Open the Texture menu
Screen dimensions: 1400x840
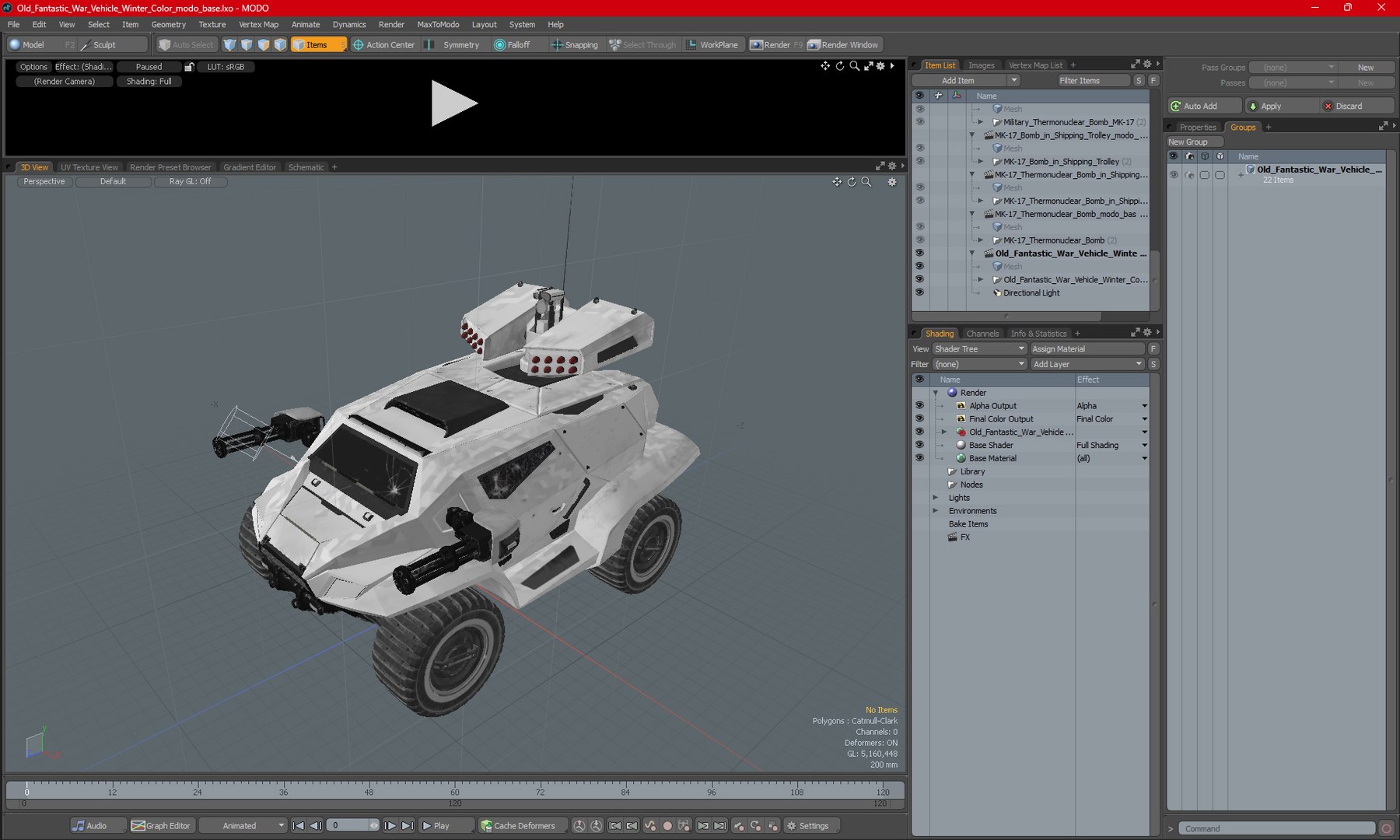point(212,24)
